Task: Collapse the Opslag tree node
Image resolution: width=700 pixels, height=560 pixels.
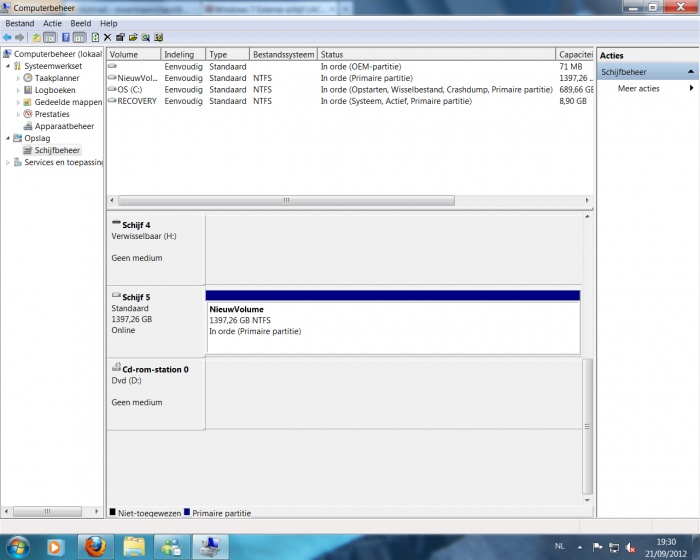Action: coord(8,138)
